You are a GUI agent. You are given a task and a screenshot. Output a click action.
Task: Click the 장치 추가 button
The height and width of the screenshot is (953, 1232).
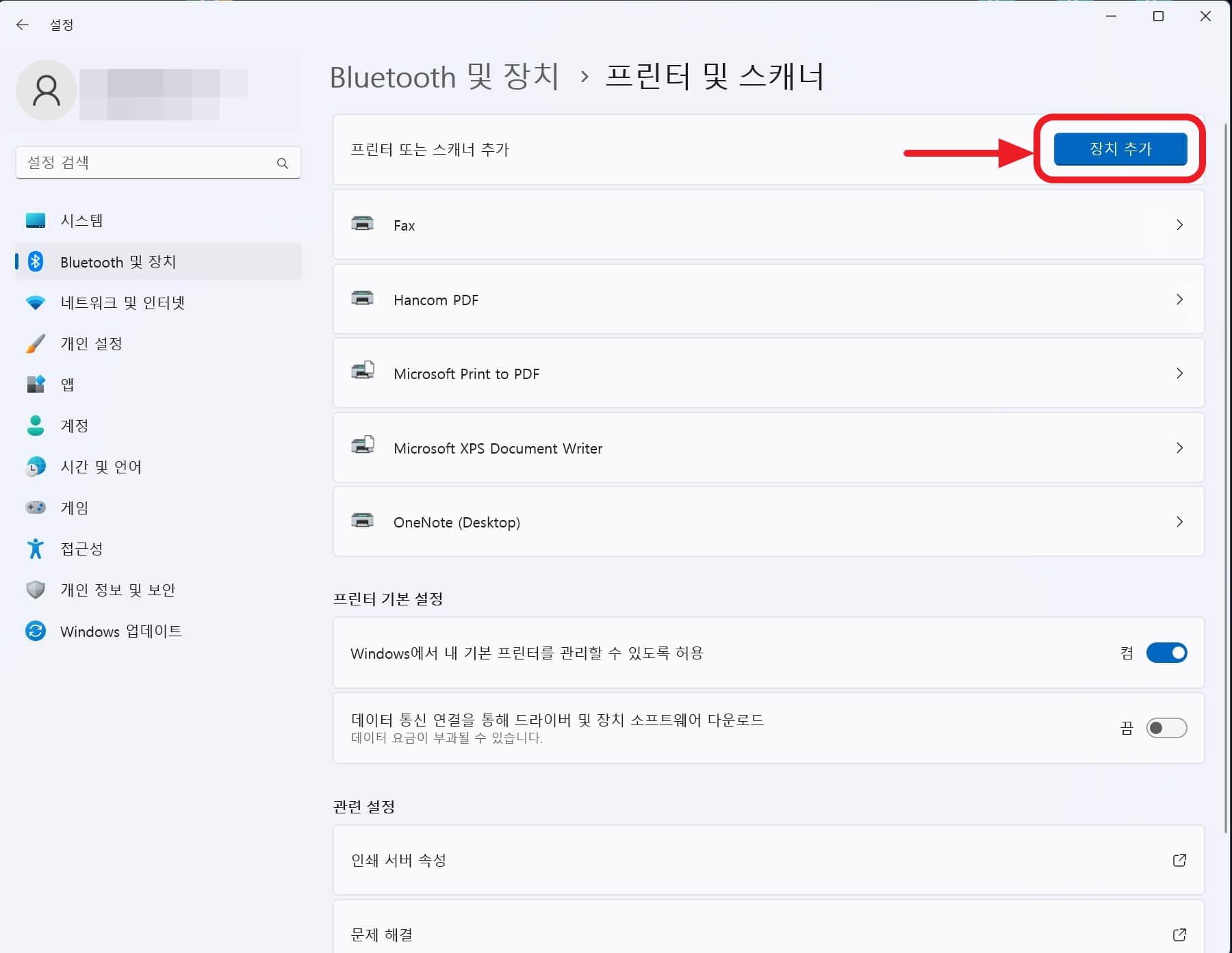1120,149
